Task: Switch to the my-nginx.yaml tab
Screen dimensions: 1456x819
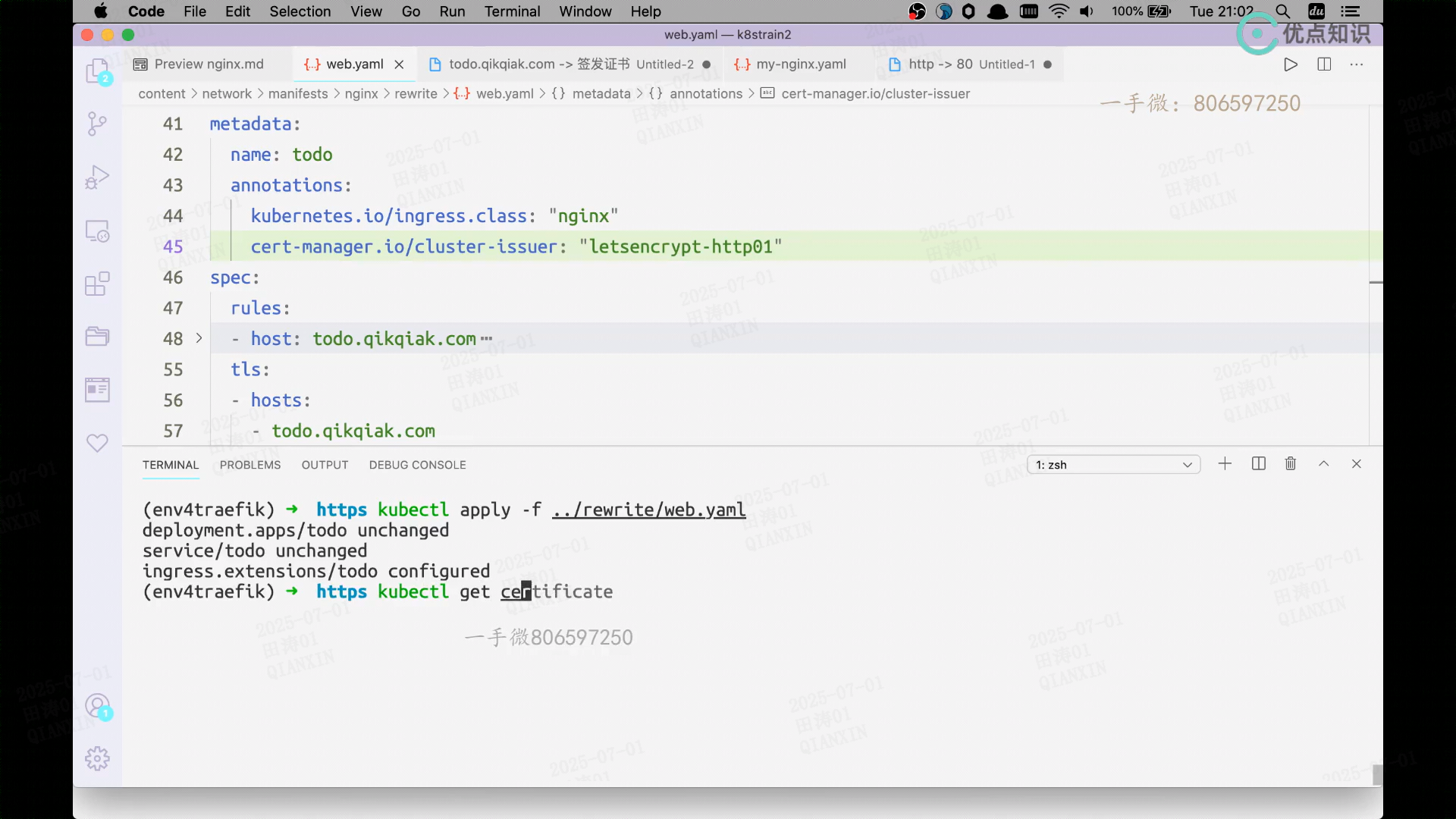Action: coord(801,64)
